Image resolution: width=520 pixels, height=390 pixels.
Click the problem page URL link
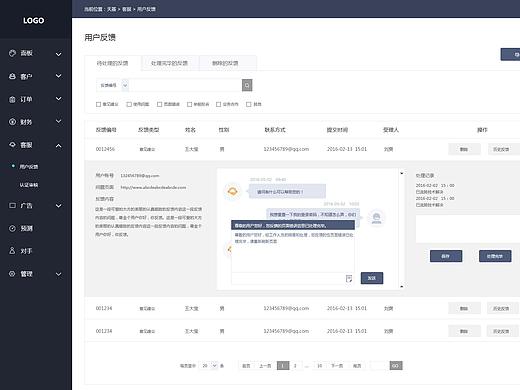153,187
